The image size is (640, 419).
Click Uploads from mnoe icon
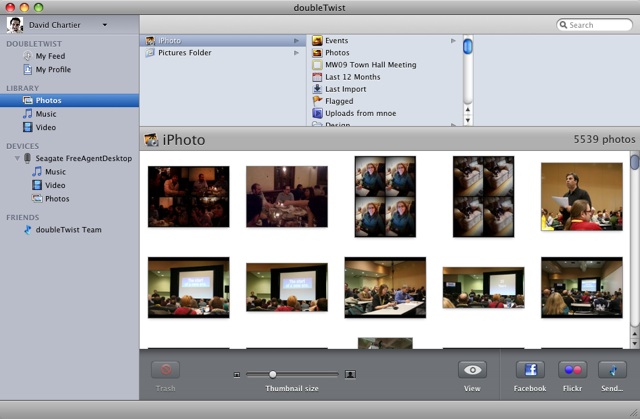click(317, 113)
